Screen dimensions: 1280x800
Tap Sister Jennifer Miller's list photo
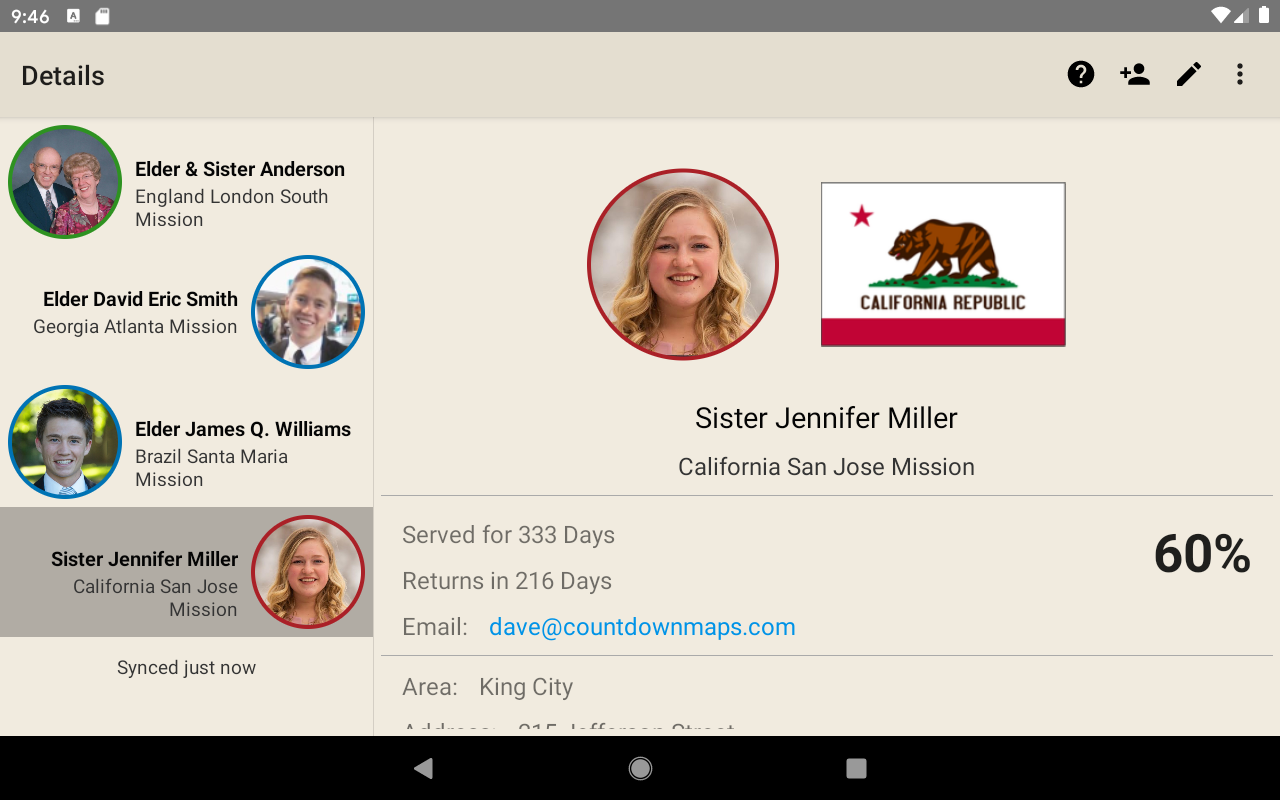[308, 572]
